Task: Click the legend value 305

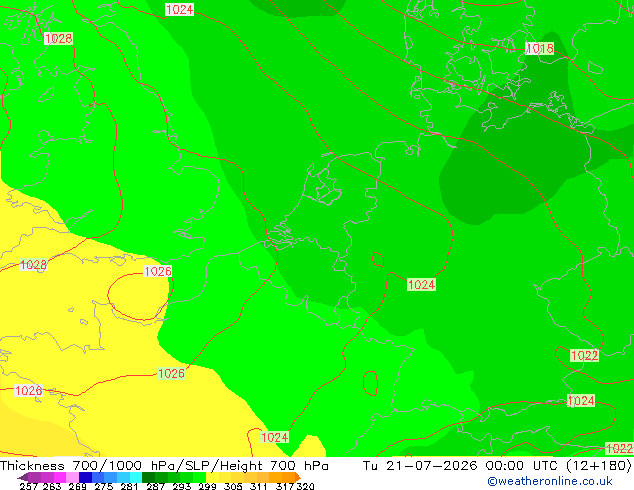Action: pyautogui.click(x=233, y=486)
